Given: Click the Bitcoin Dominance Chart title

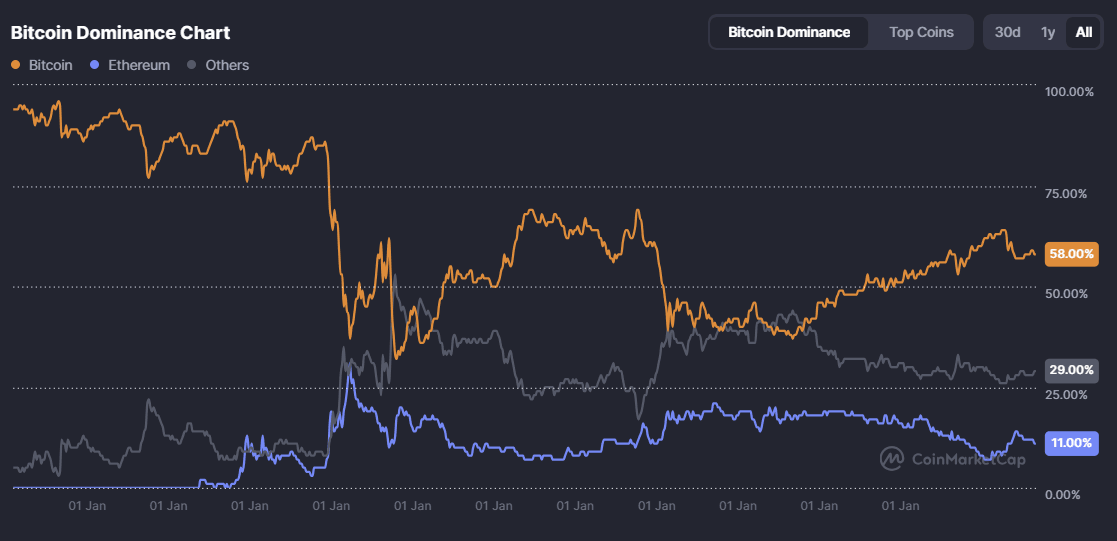Looking at the screenshot, I should (x=120, y=33).
